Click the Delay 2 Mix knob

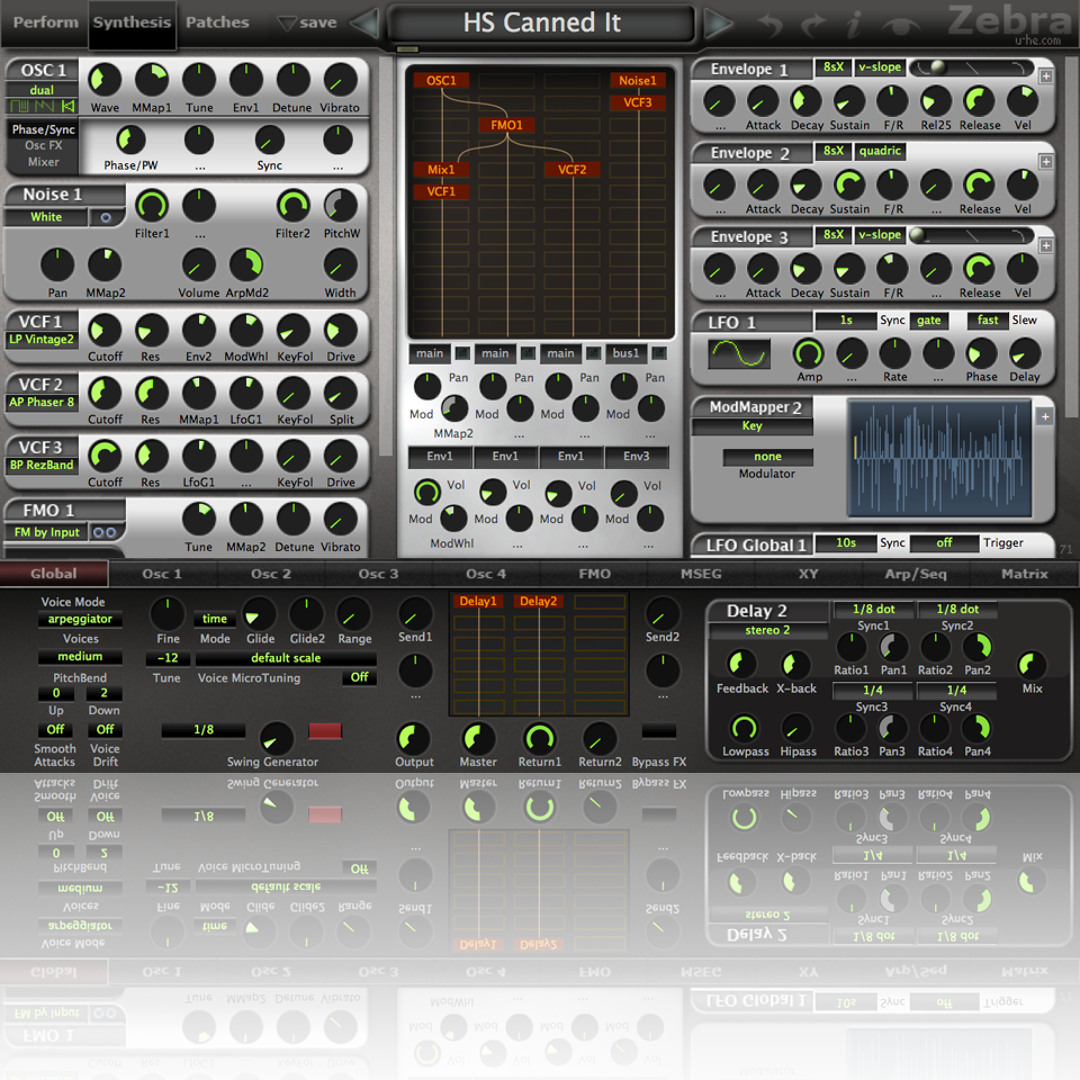(x=1032, y=665)
